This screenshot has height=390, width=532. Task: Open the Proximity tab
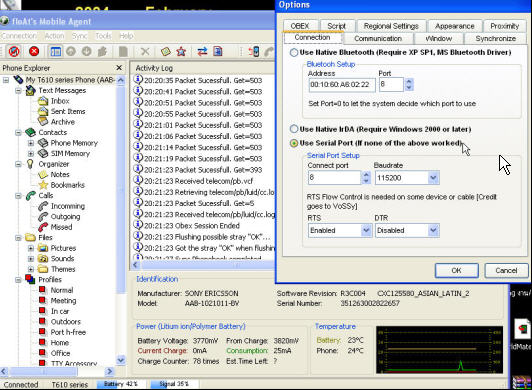click(x=505, y=26)
